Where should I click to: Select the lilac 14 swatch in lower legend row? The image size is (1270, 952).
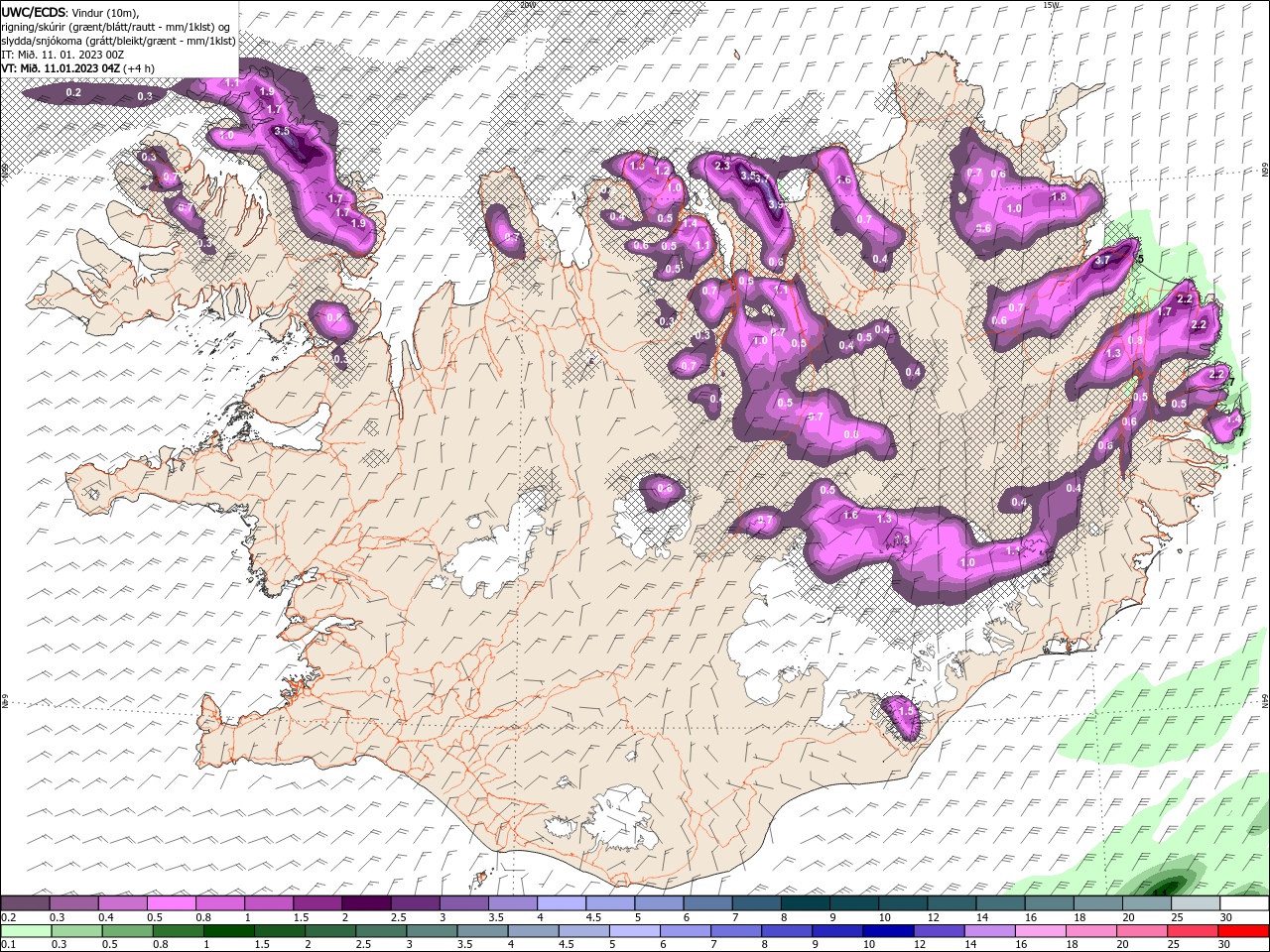pyautogui.click(x=990, y=931)
